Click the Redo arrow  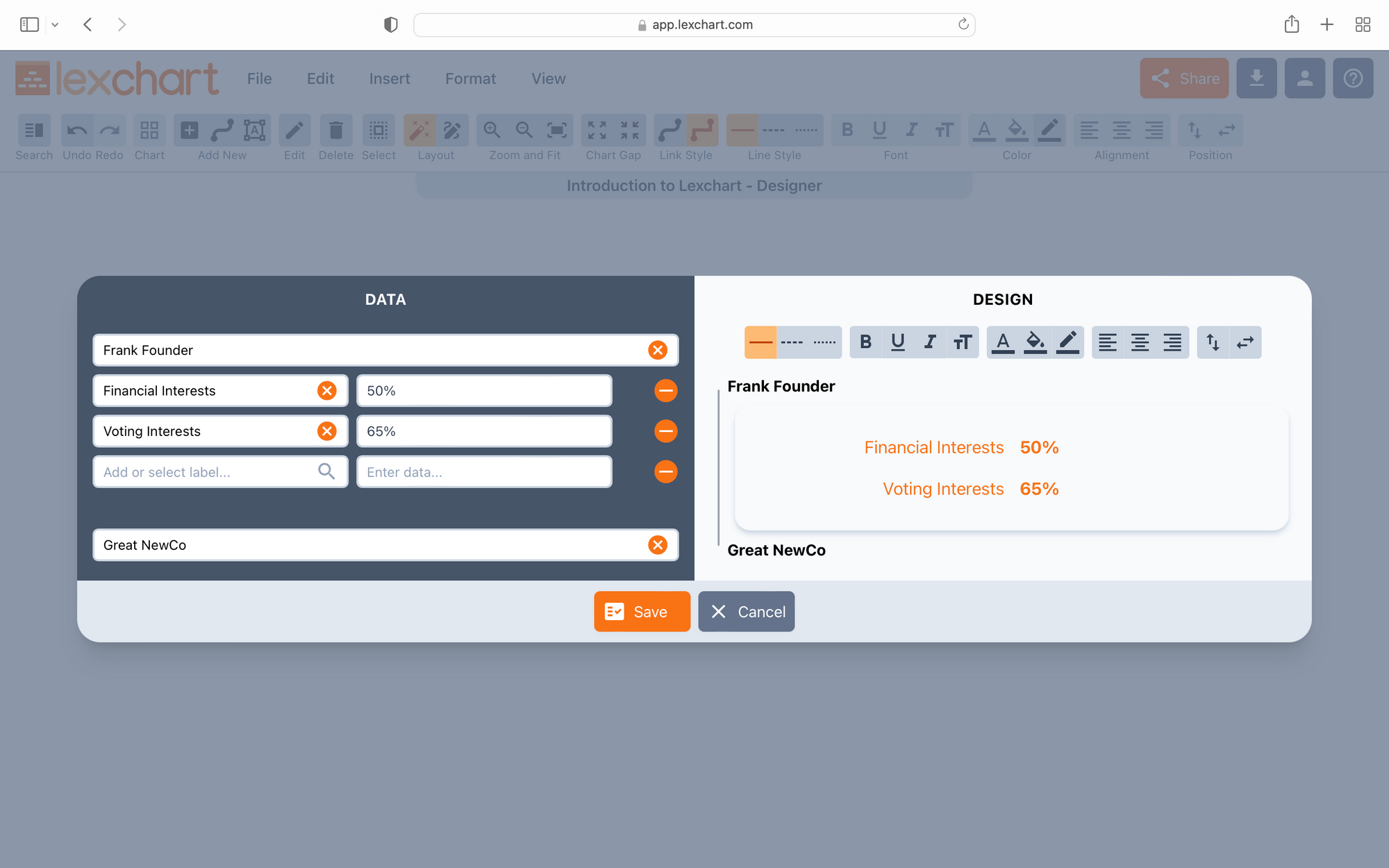point(109,130)
